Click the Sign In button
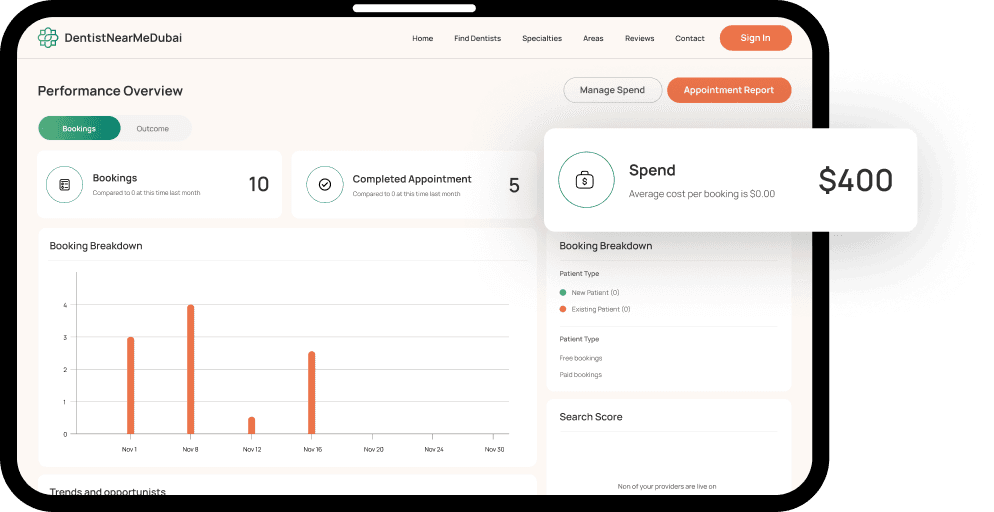The image size is (994, 512). coord(756,38)
